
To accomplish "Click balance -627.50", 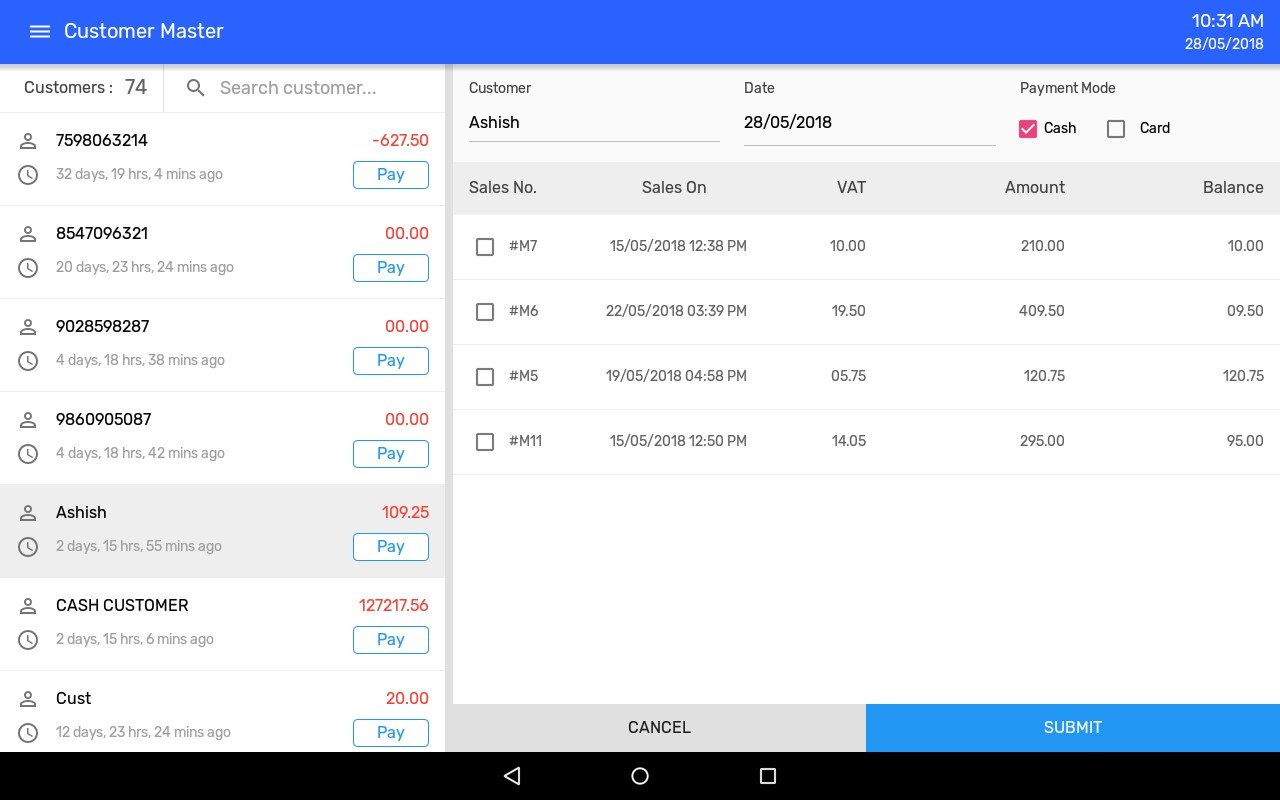I will point(400,141).
